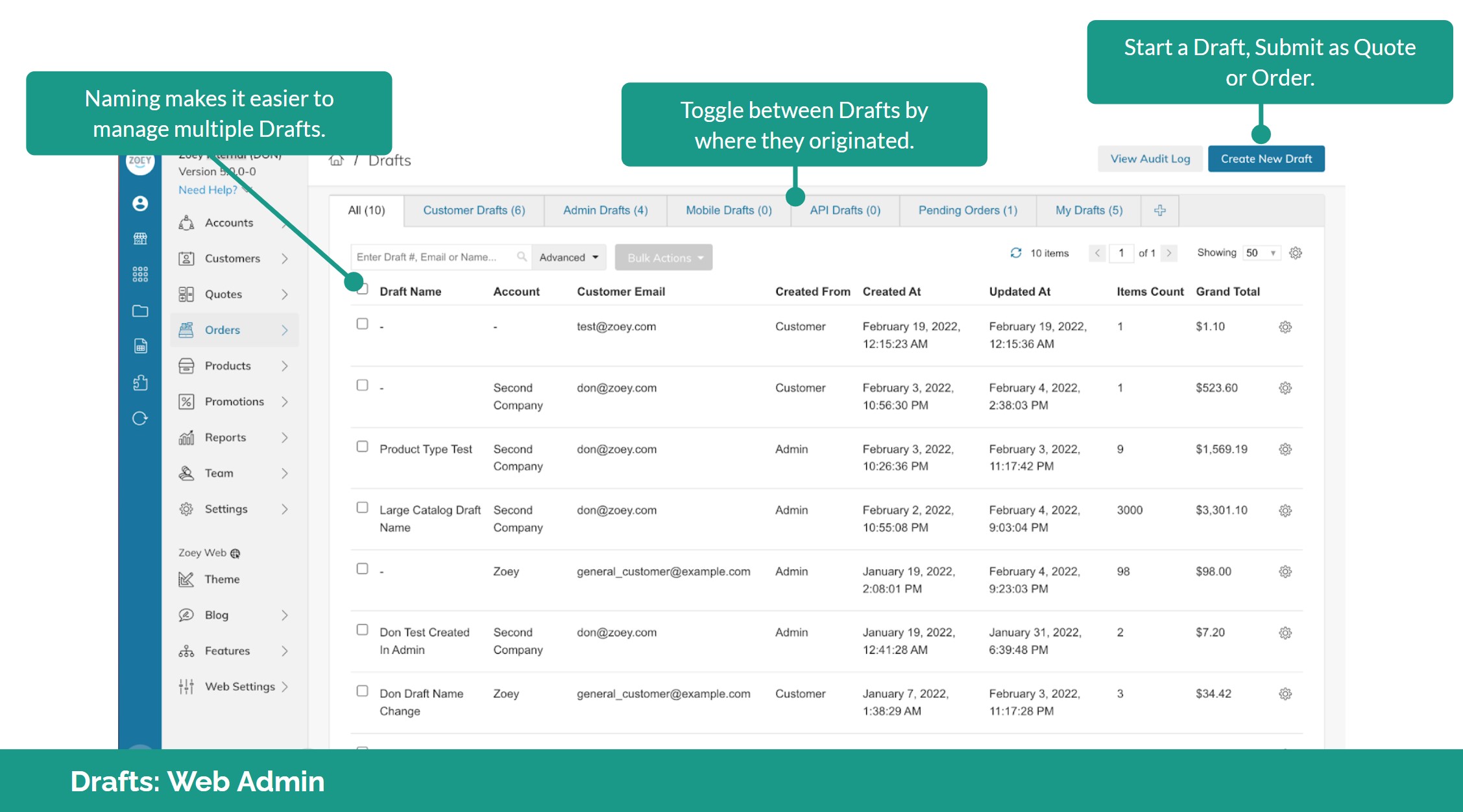Open the Pending Orders (1) tab

967,210
